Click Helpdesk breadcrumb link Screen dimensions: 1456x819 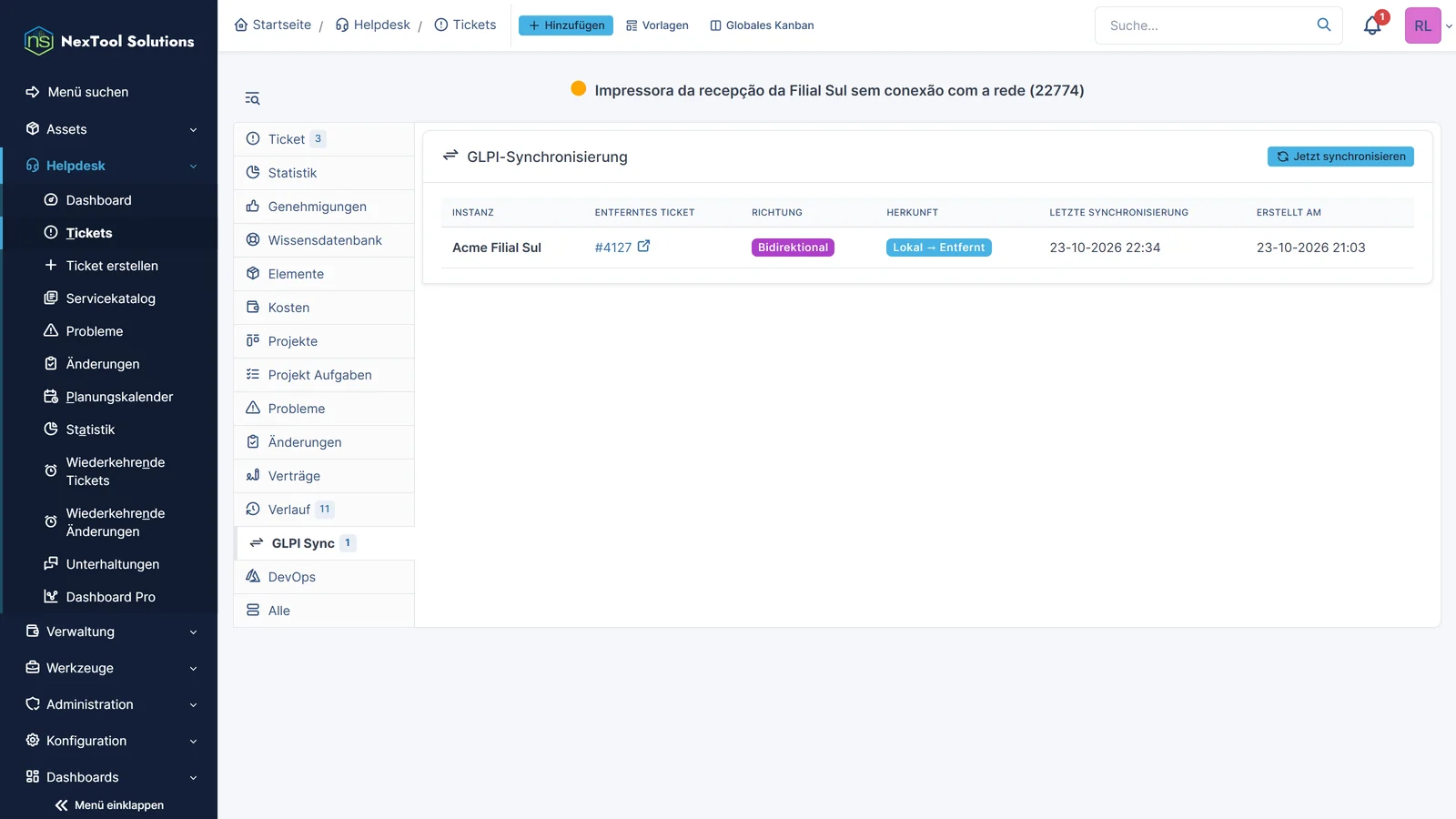click(x=373, y=25)
